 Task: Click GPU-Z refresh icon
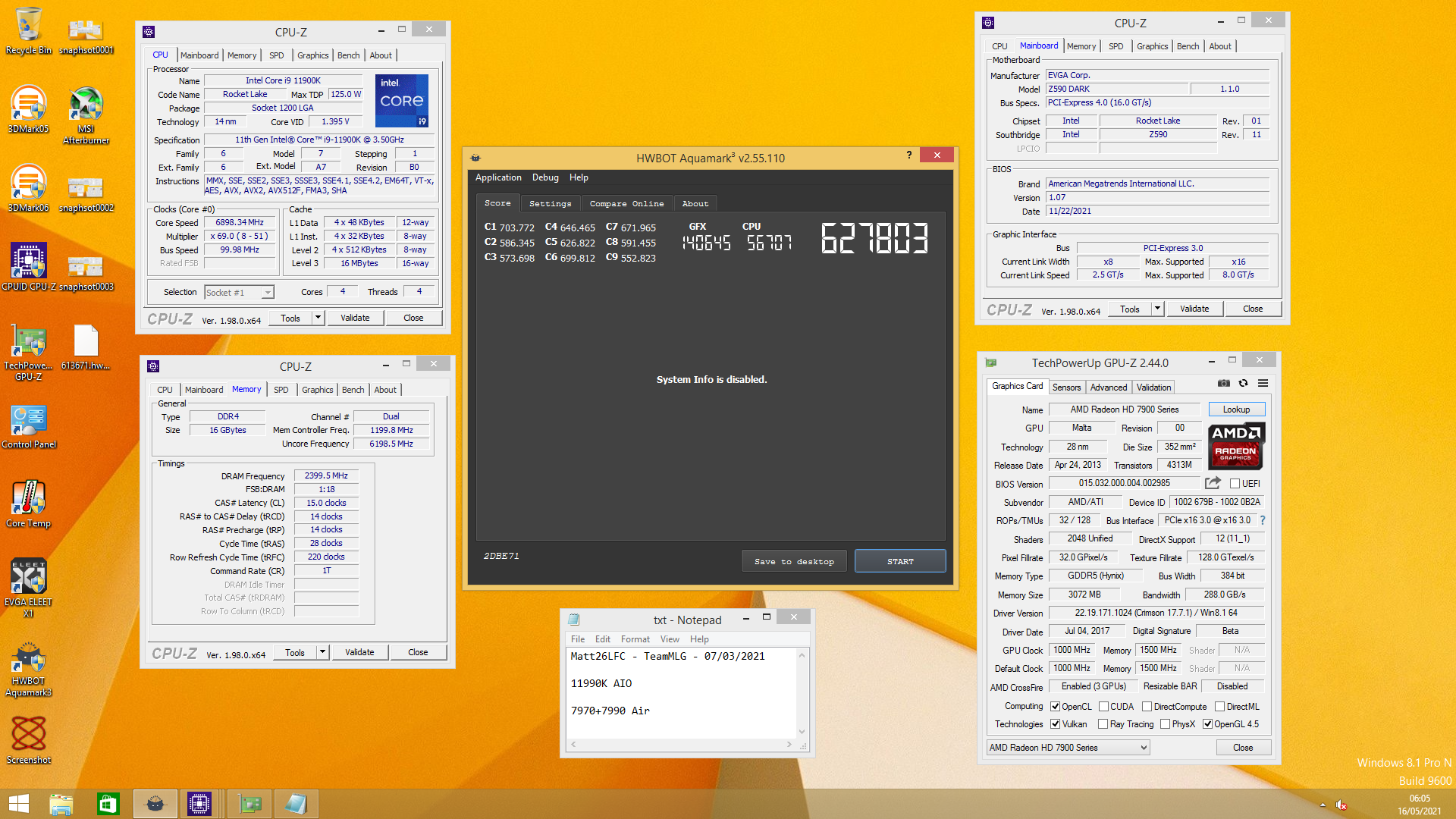(x=1243, y=383)
